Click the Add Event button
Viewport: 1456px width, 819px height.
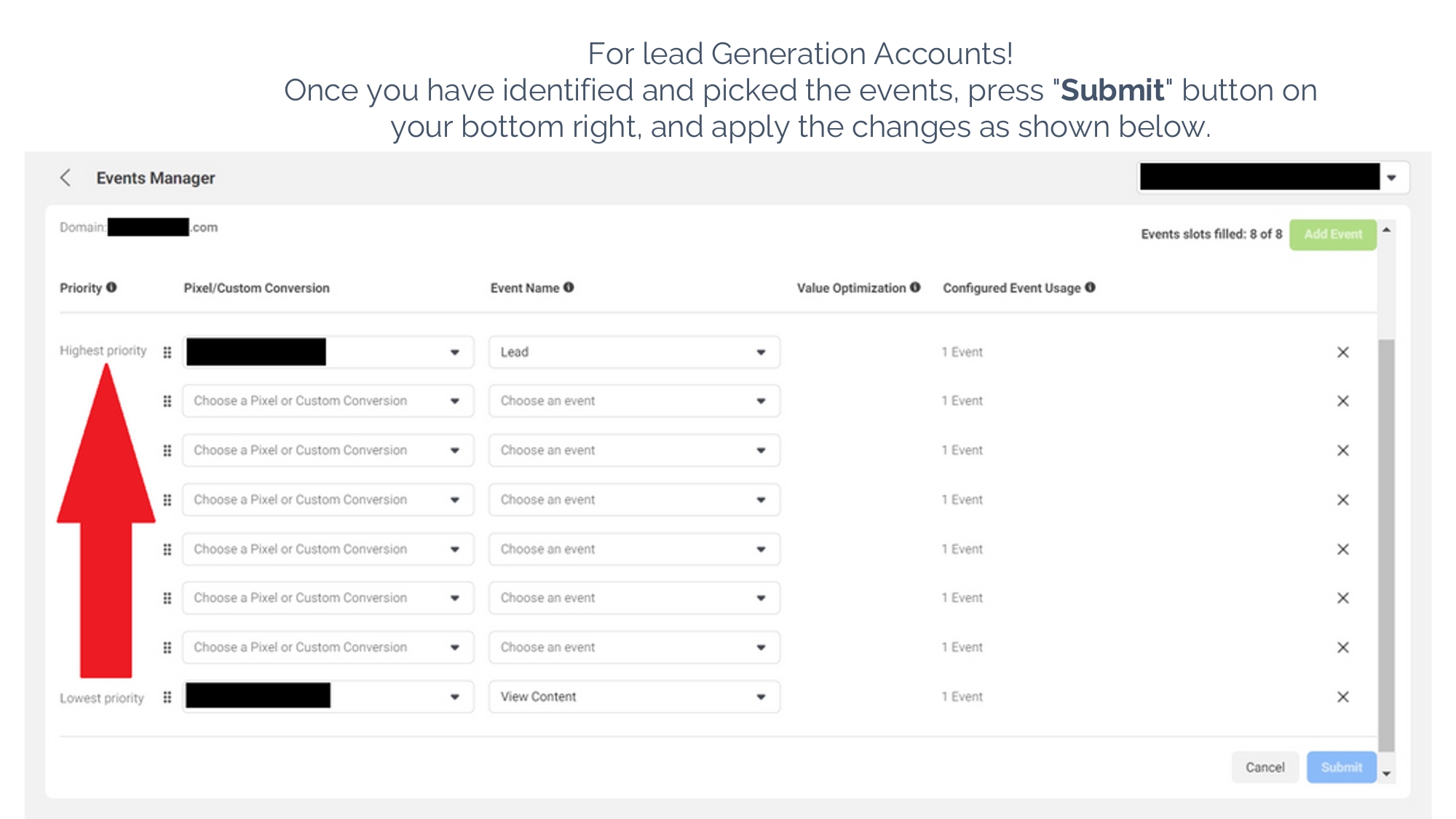coord(1333,234)
